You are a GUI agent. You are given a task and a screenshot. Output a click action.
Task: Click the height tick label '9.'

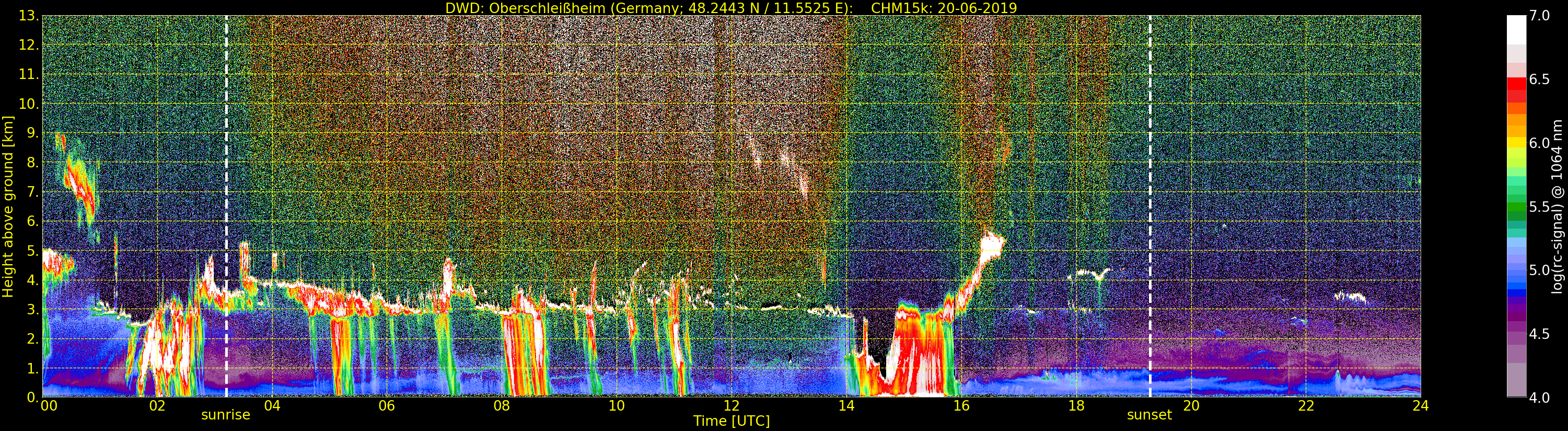(32, 133)
